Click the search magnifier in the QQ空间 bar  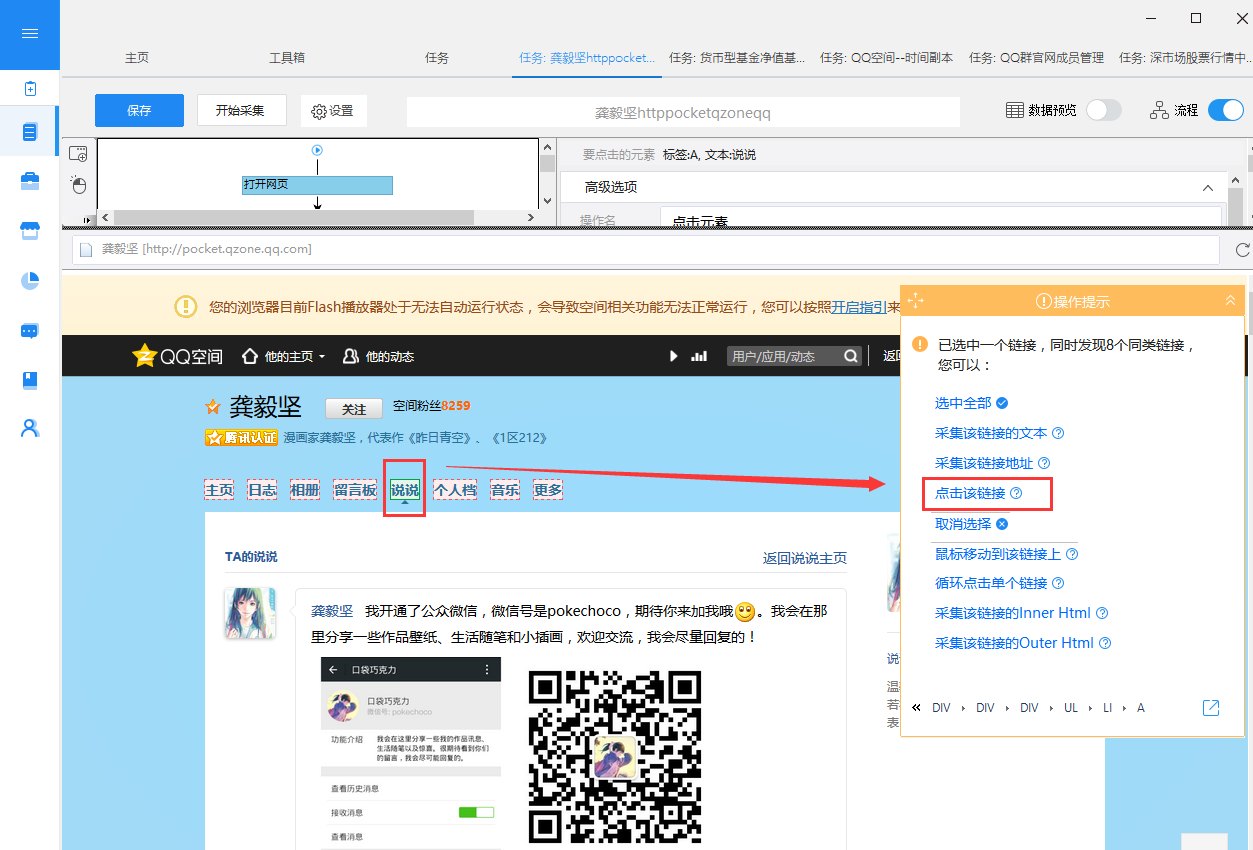point(850,356)
